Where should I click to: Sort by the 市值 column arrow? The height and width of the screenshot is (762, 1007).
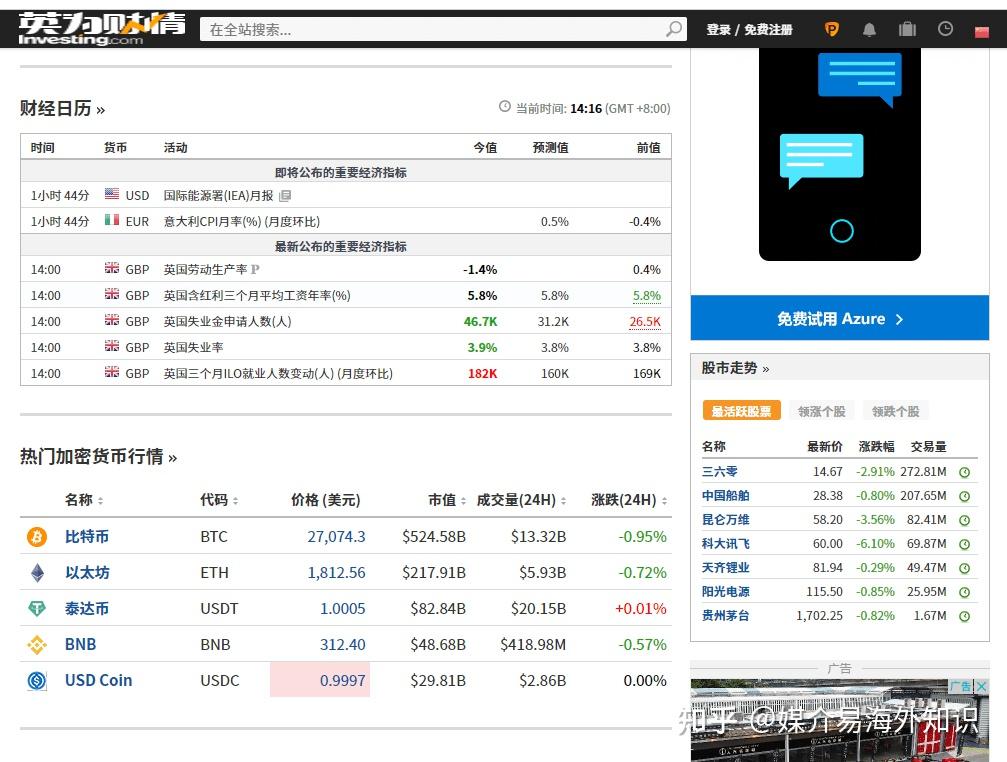click(x=466, y=500)
